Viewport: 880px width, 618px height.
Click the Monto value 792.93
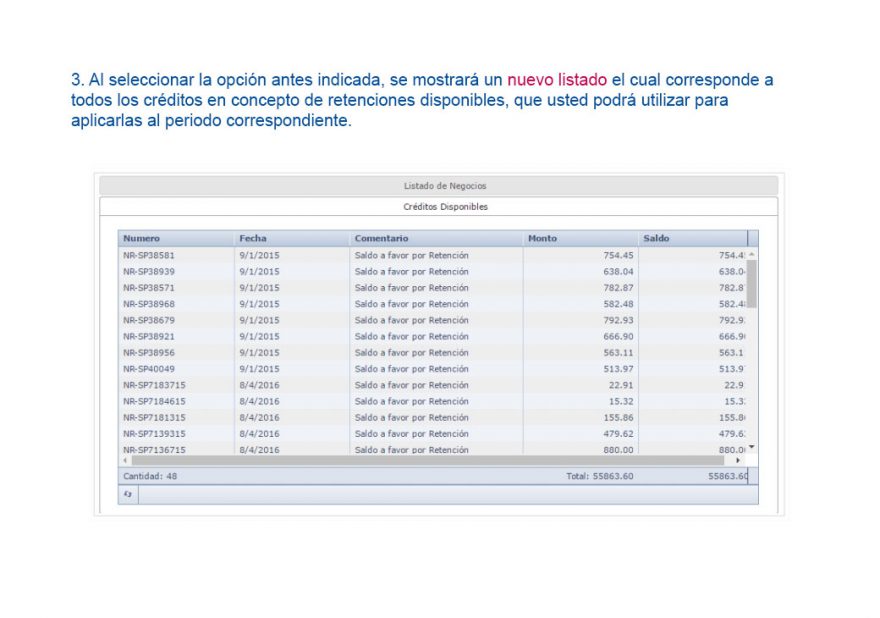click(618, 321)
